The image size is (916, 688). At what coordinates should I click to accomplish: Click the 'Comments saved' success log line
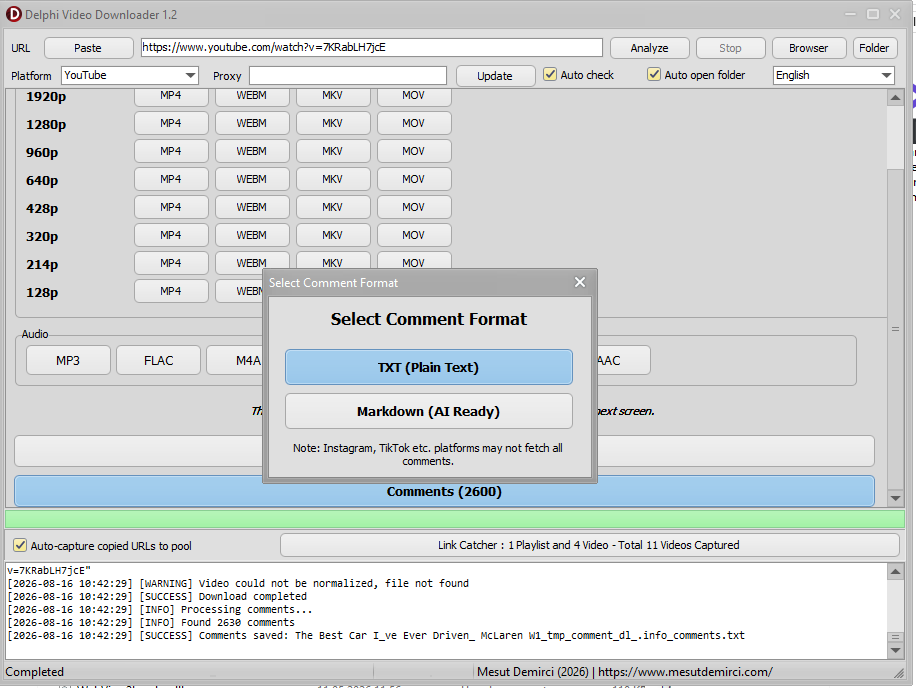pyautogui.click(x=376, y=635)
